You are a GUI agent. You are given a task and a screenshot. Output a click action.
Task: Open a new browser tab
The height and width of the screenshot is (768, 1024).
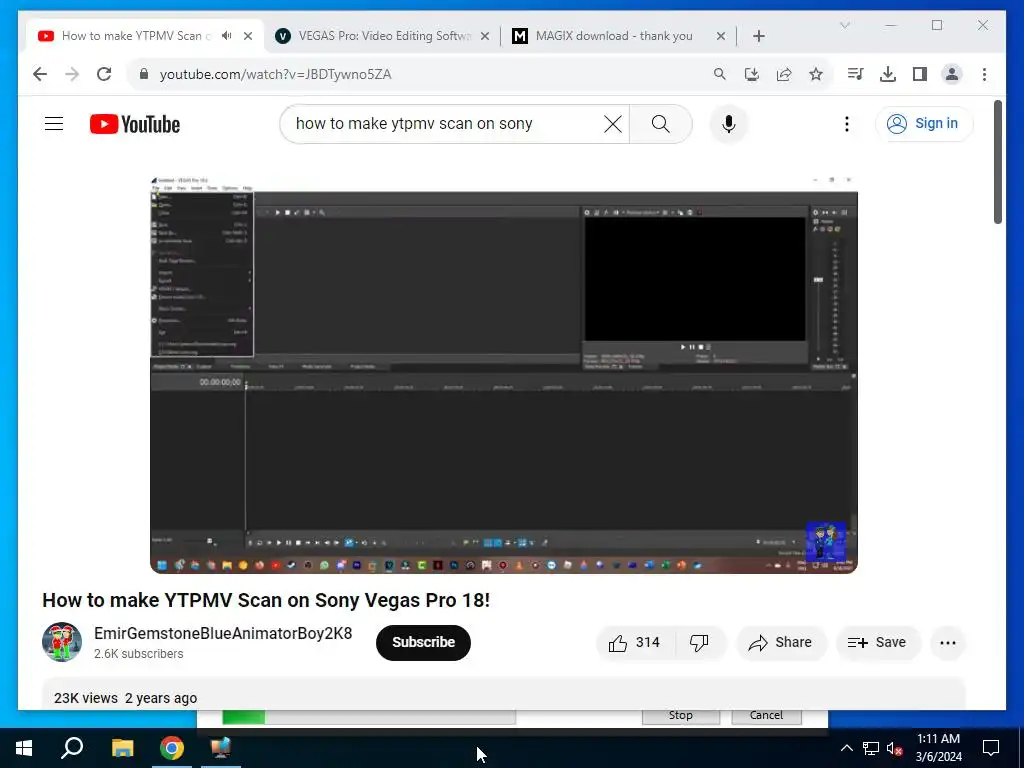coord(759,36)
